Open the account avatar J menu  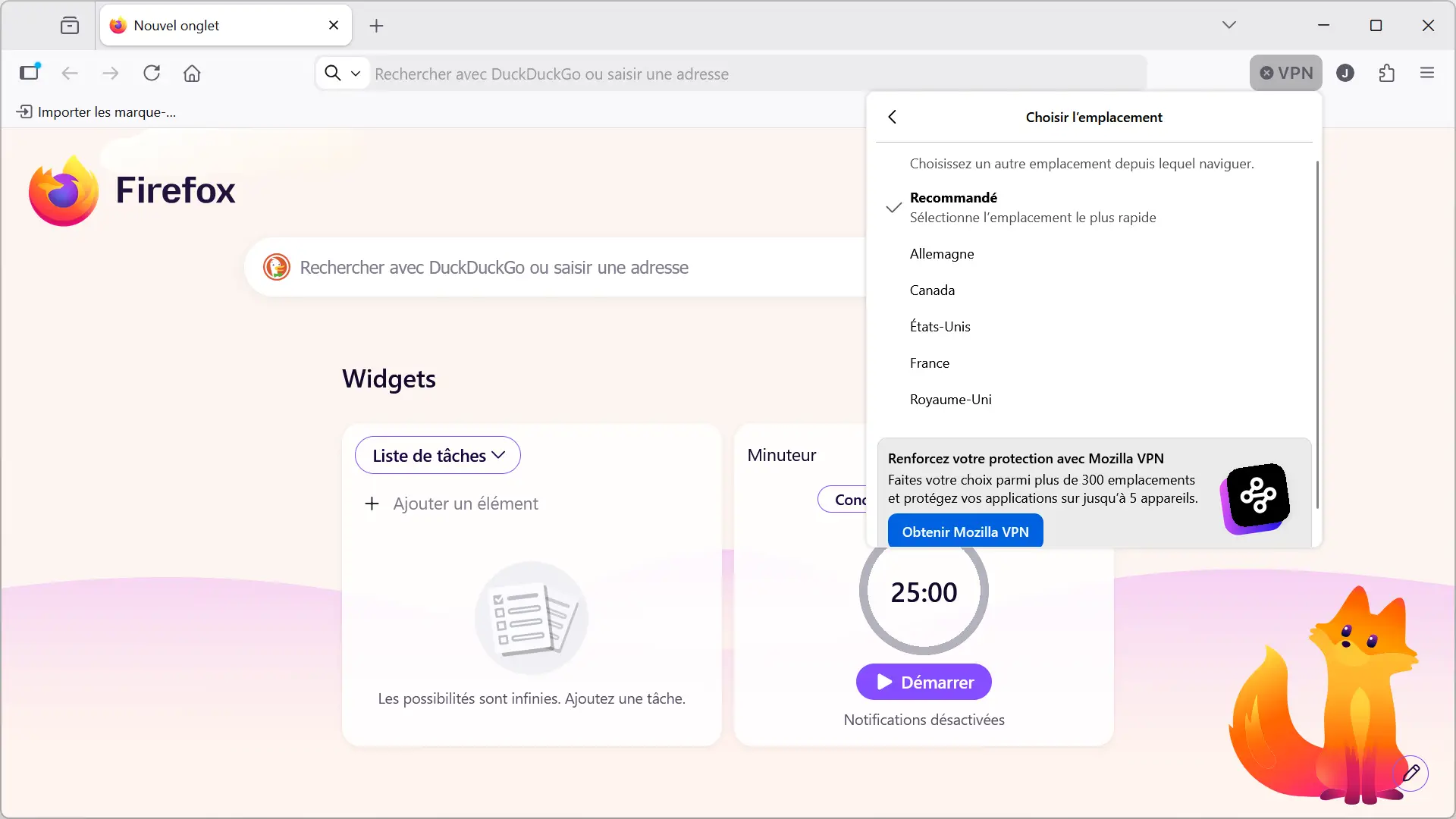coord(1345,73)
